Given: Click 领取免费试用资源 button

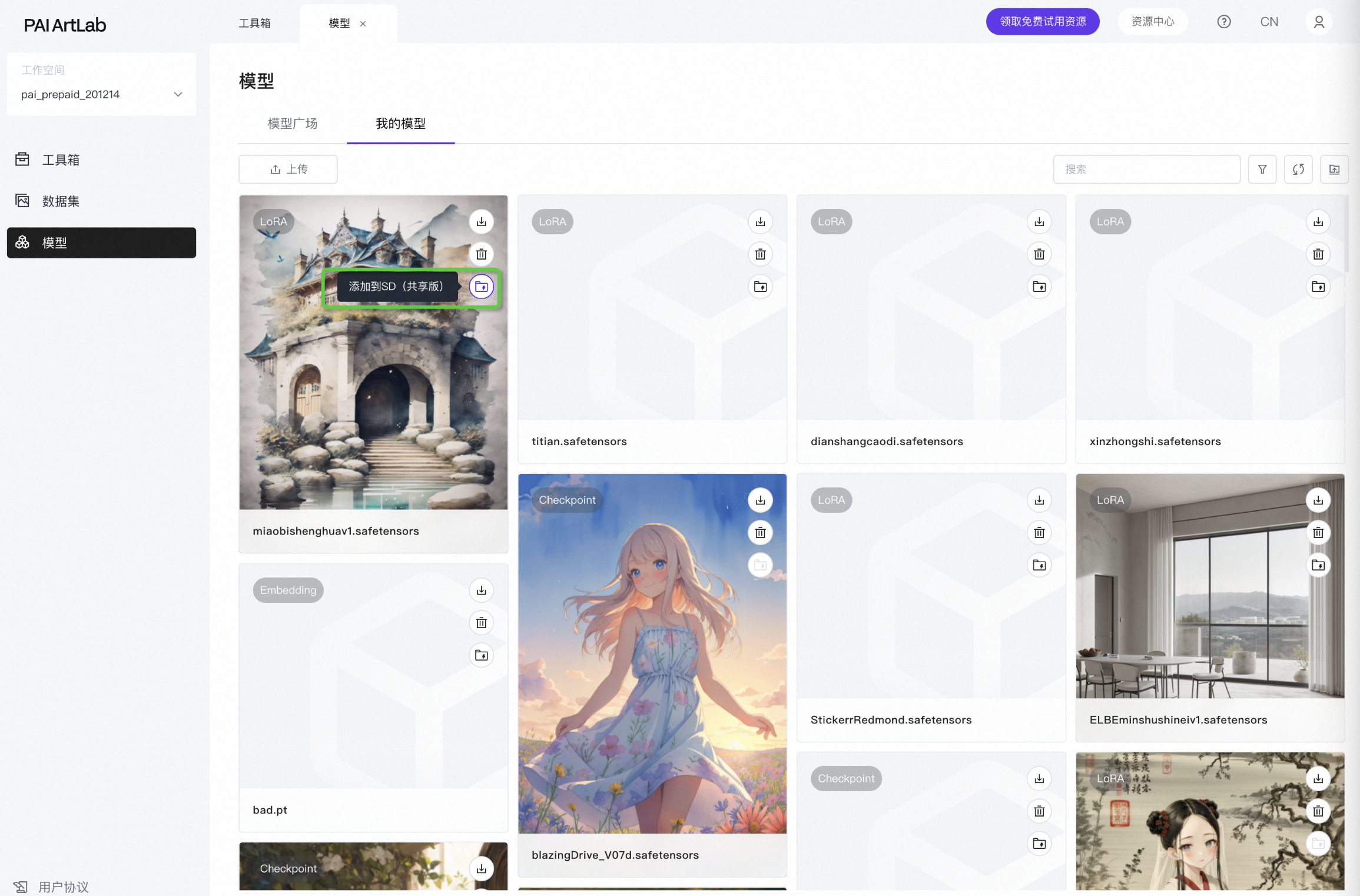Looking at the screenshot, I should pyautogui.click(x=1042, y=22).
